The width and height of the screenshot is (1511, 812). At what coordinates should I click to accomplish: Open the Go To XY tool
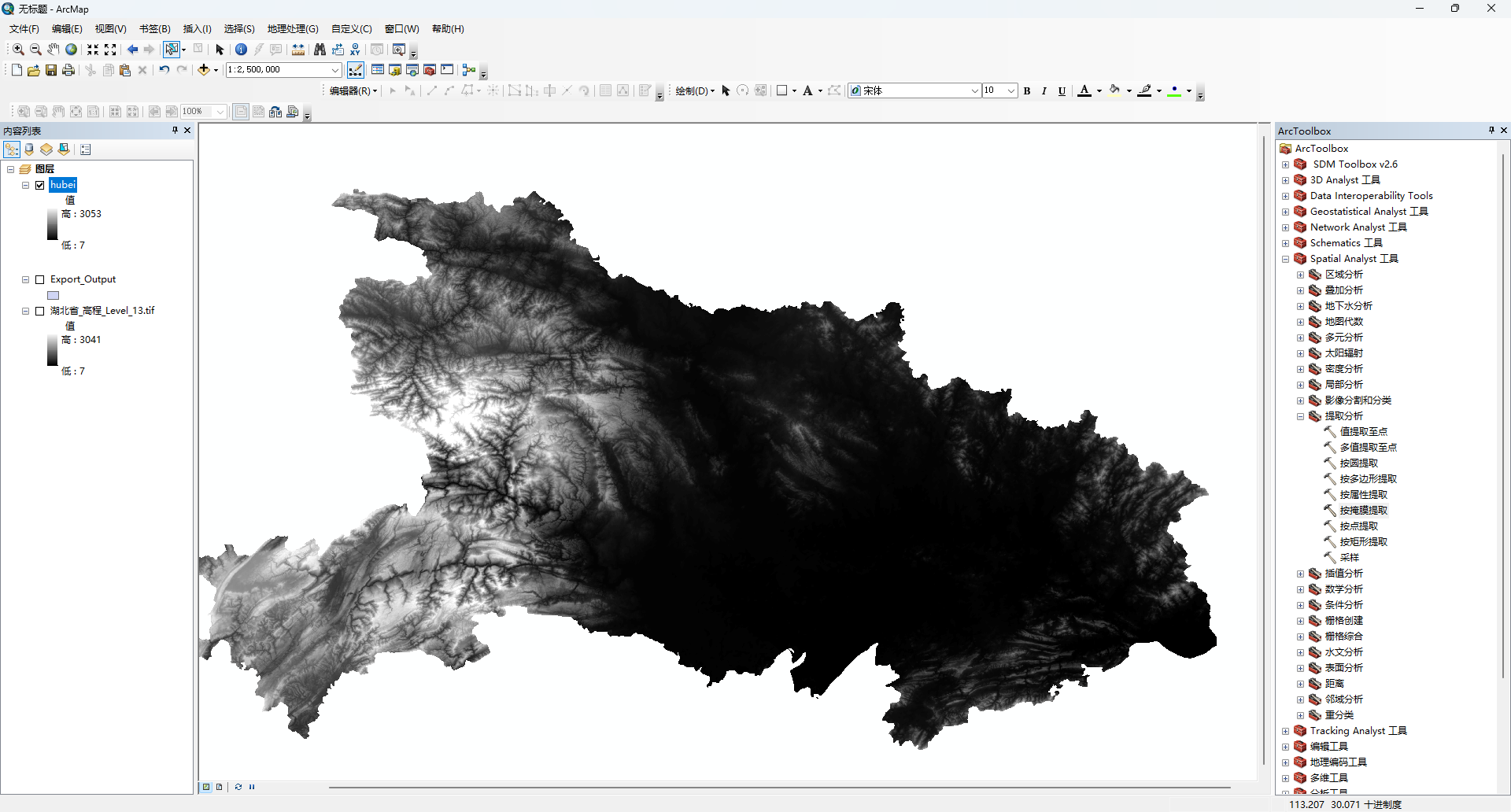click(x=355, y=50)
